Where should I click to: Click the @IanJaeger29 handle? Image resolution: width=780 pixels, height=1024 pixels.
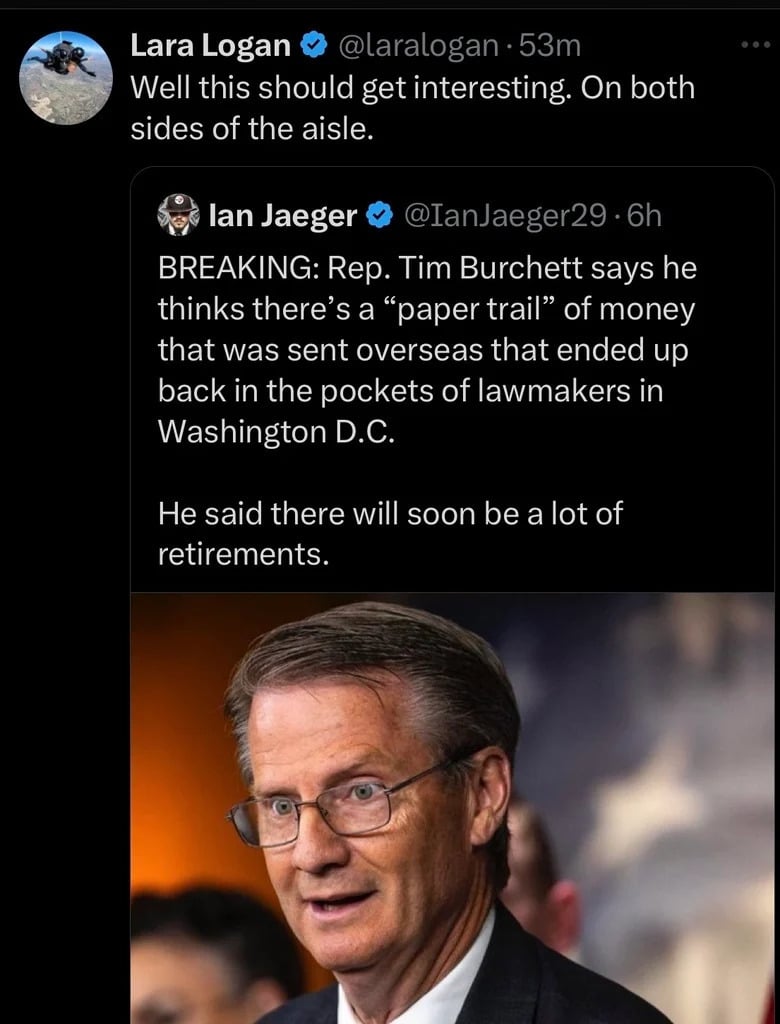503,215
